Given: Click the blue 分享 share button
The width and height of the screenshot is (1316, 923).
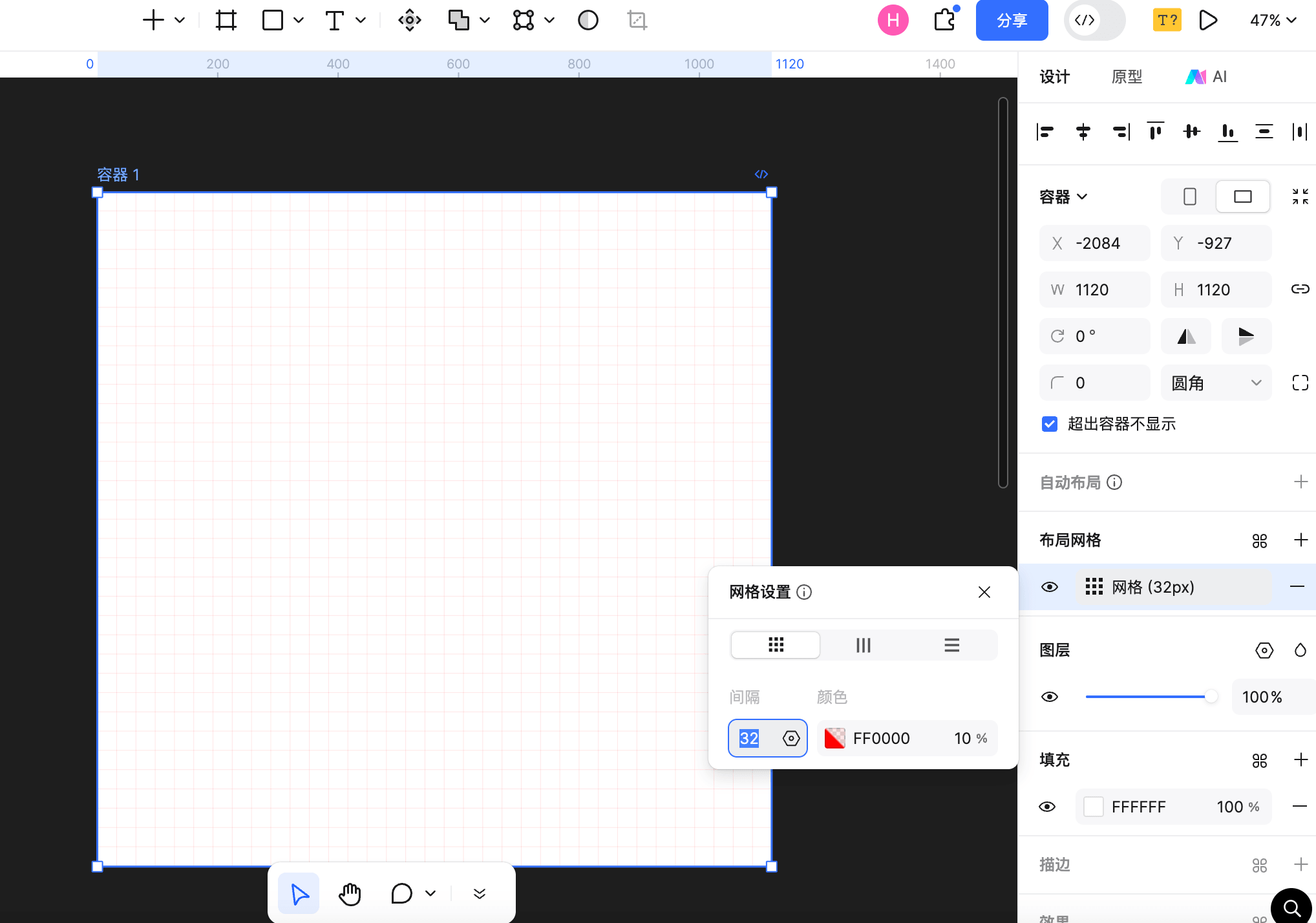Looking at the screenshot, I should pos(1012,20).
